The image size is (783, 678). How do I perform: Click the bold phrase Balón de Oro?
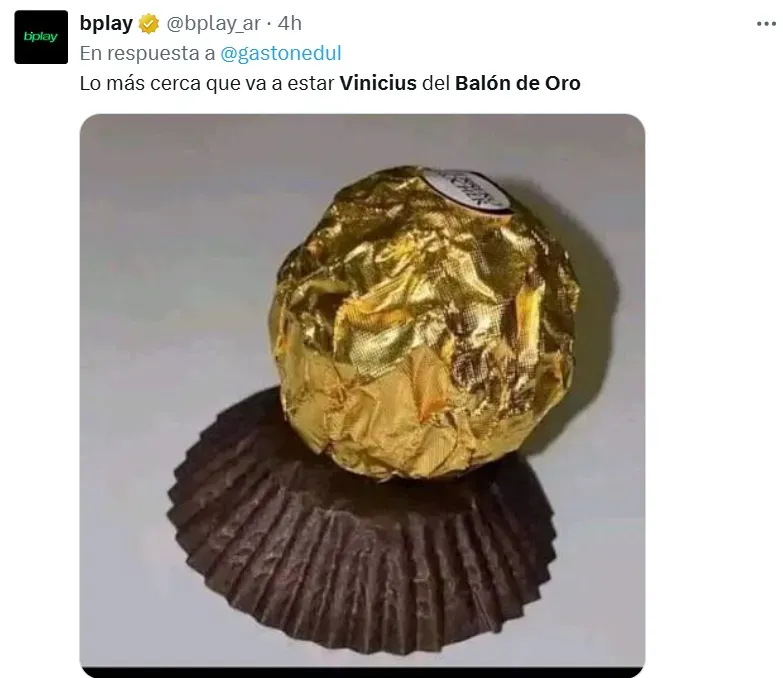(x=518, y=83)
